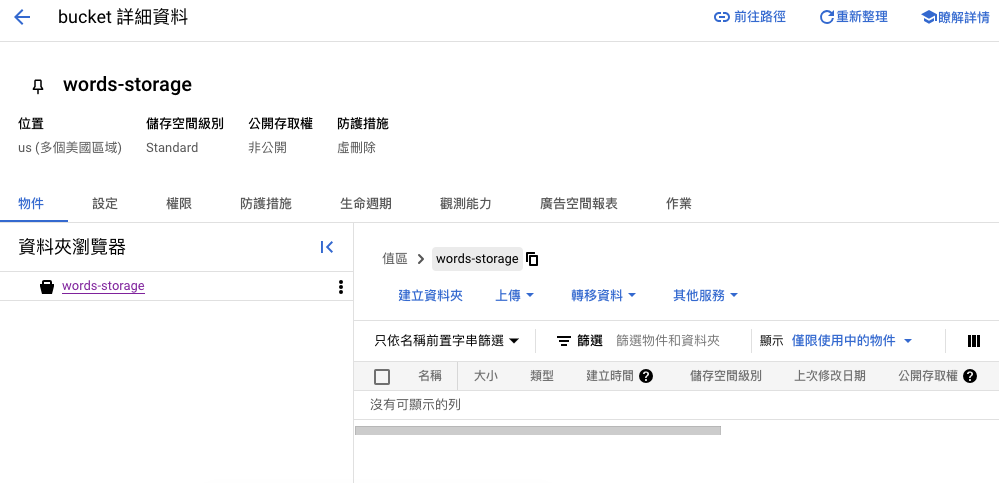Image resolution: width=999 pixels, height=483 pixels.
Task: Click the pin icon beside words-storage title
Action: click(x=38, y=86)
